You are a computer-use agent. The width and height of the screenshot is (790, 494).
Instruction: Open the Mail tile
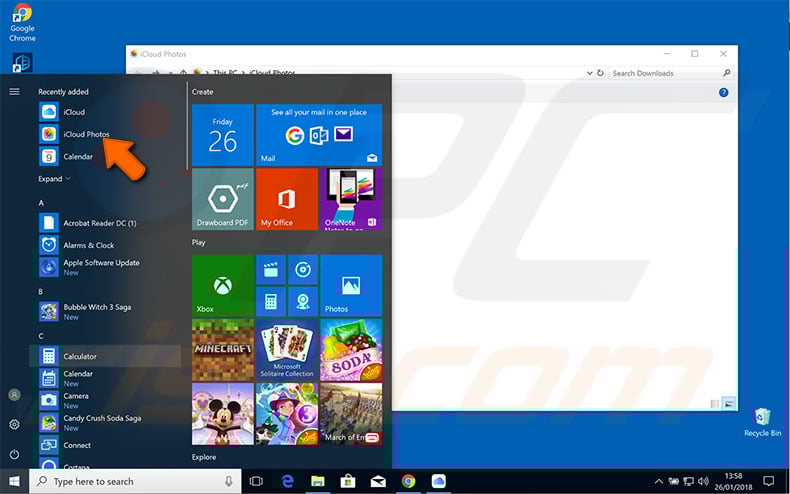pos(319,135)
